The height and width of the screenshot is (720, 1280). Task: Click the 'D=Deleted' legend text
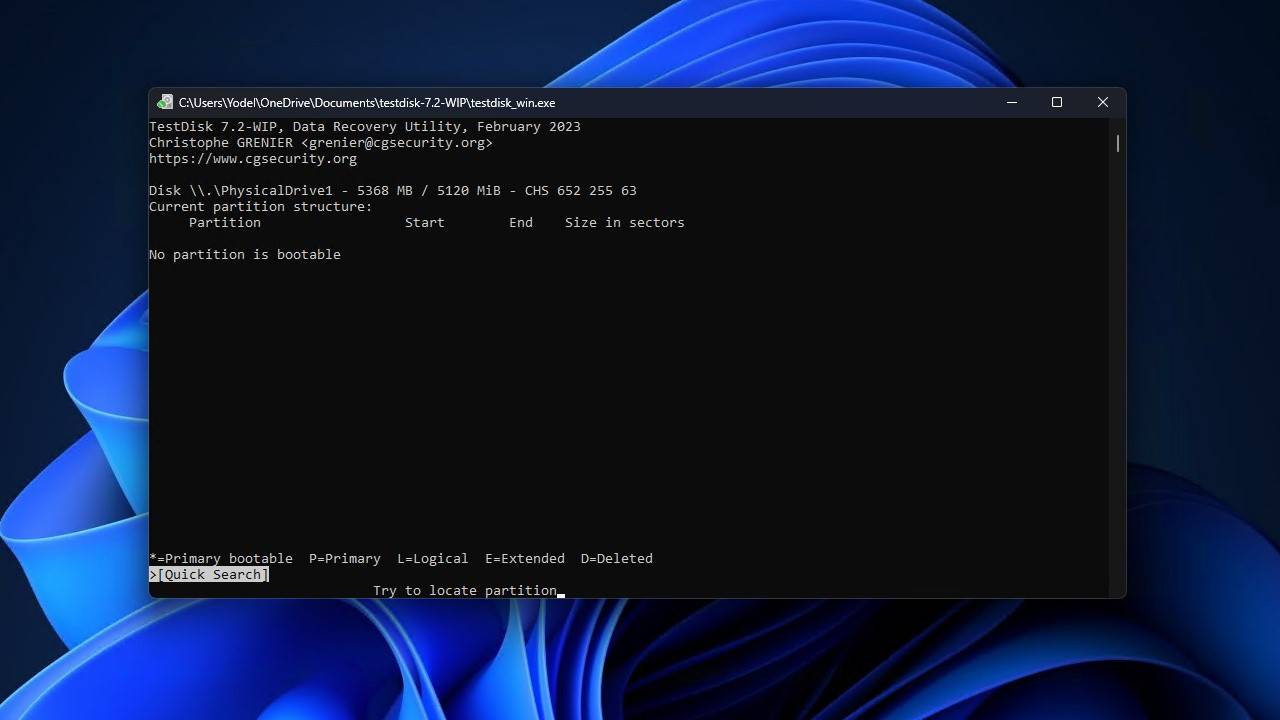617,559
